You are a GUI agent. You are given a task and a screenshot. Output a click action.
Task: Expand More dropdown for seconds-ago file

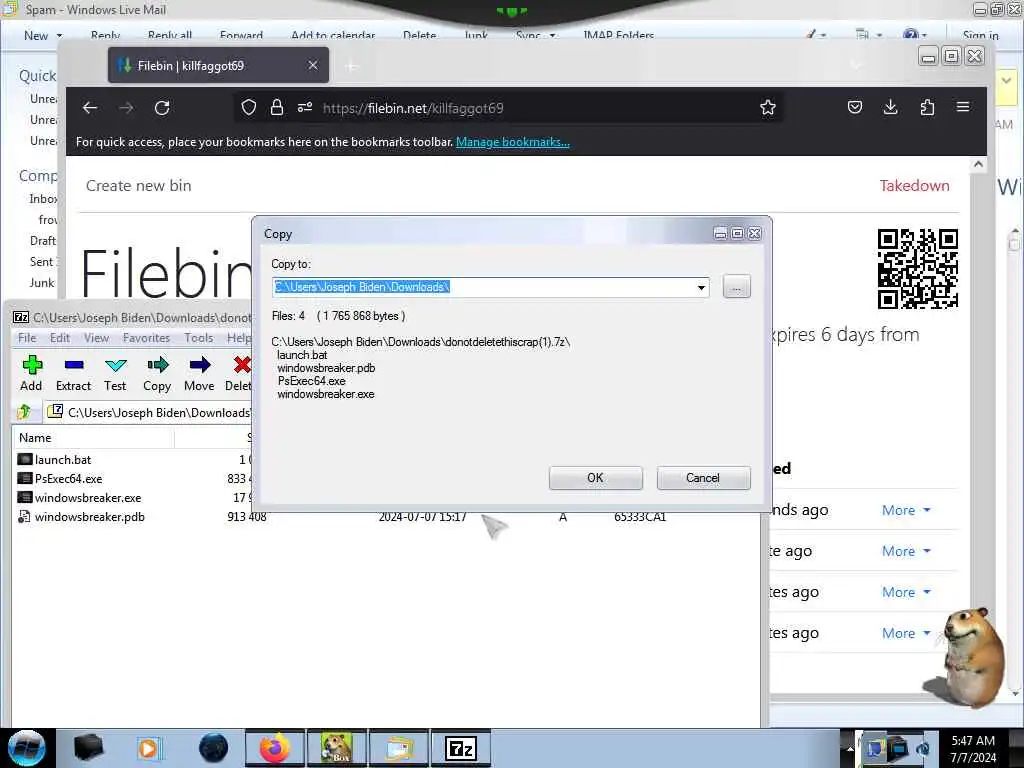[906, 510]
